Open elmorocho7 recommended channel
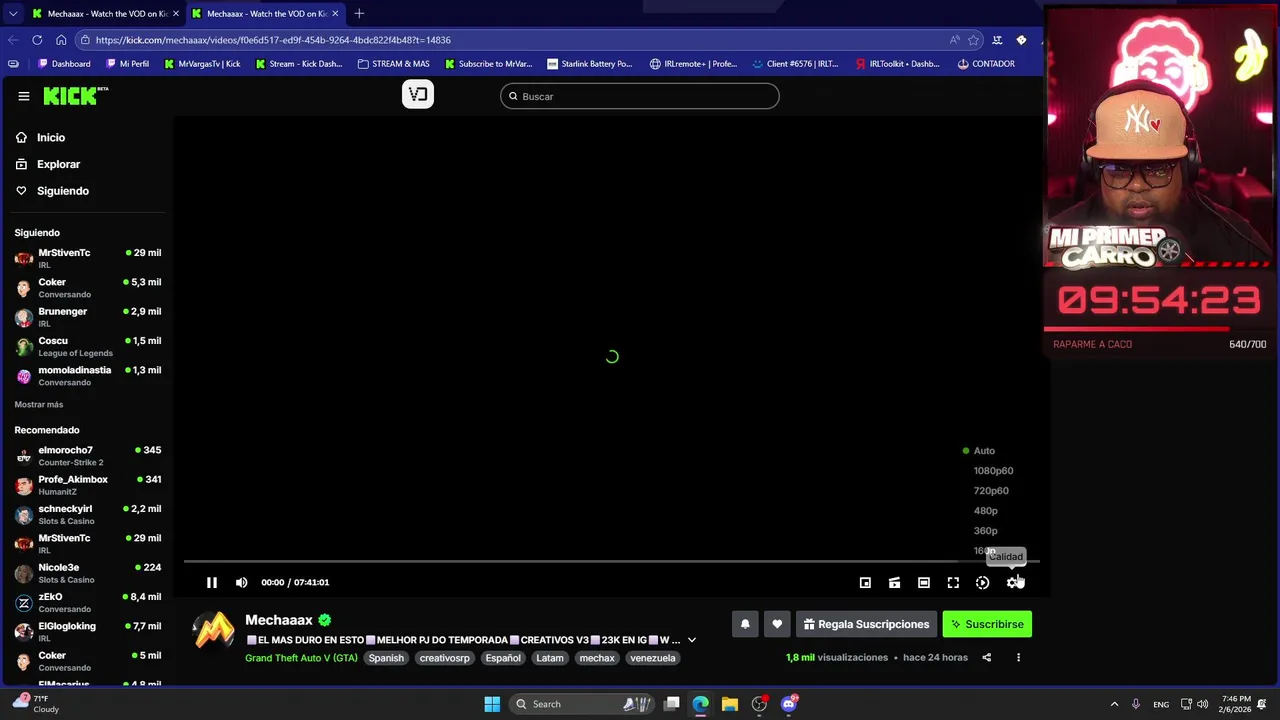 [x=88, y=456]
